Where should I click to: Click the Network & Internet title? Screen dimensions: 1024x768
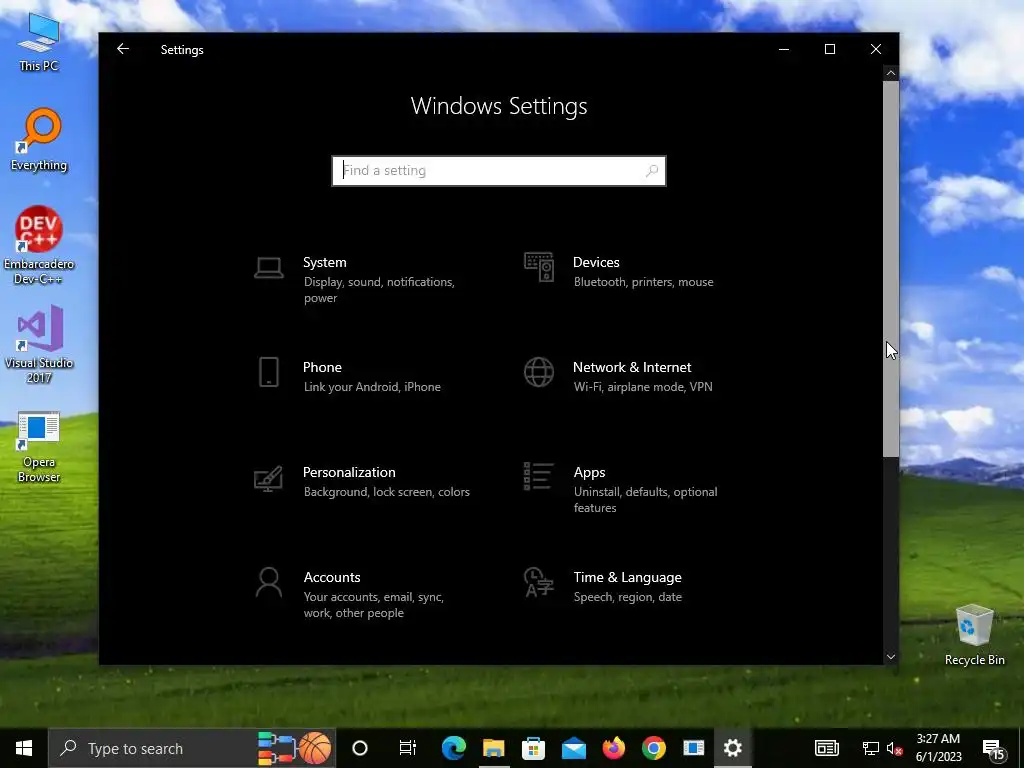click(x=632, y=367)
